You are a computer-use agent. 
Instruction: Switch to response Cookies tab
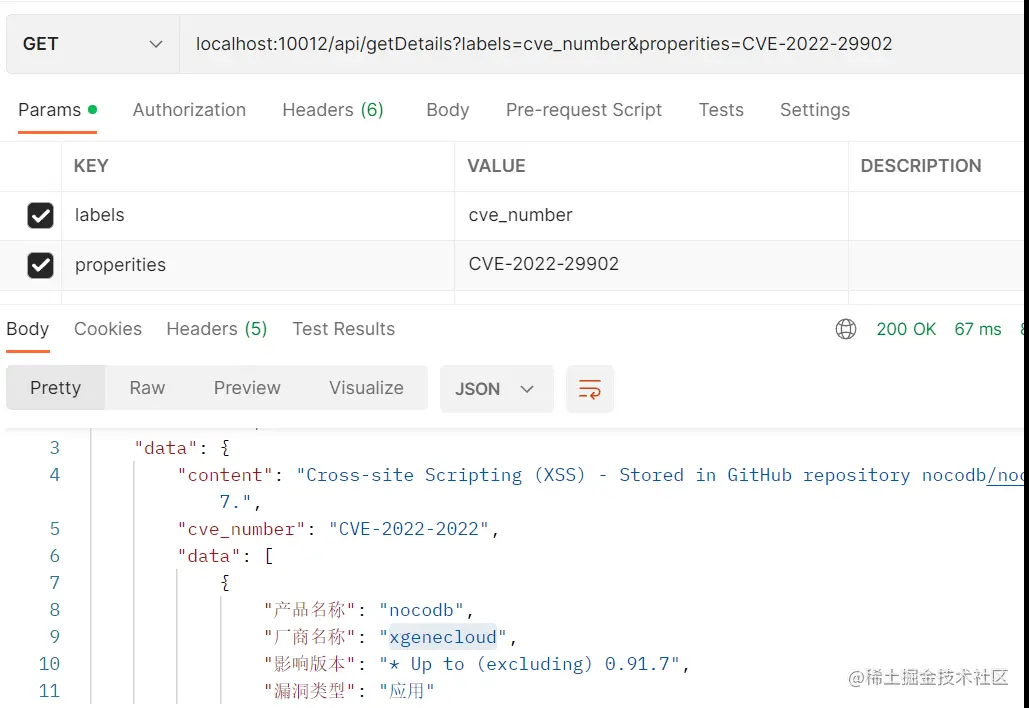click(x=108, y=329)
